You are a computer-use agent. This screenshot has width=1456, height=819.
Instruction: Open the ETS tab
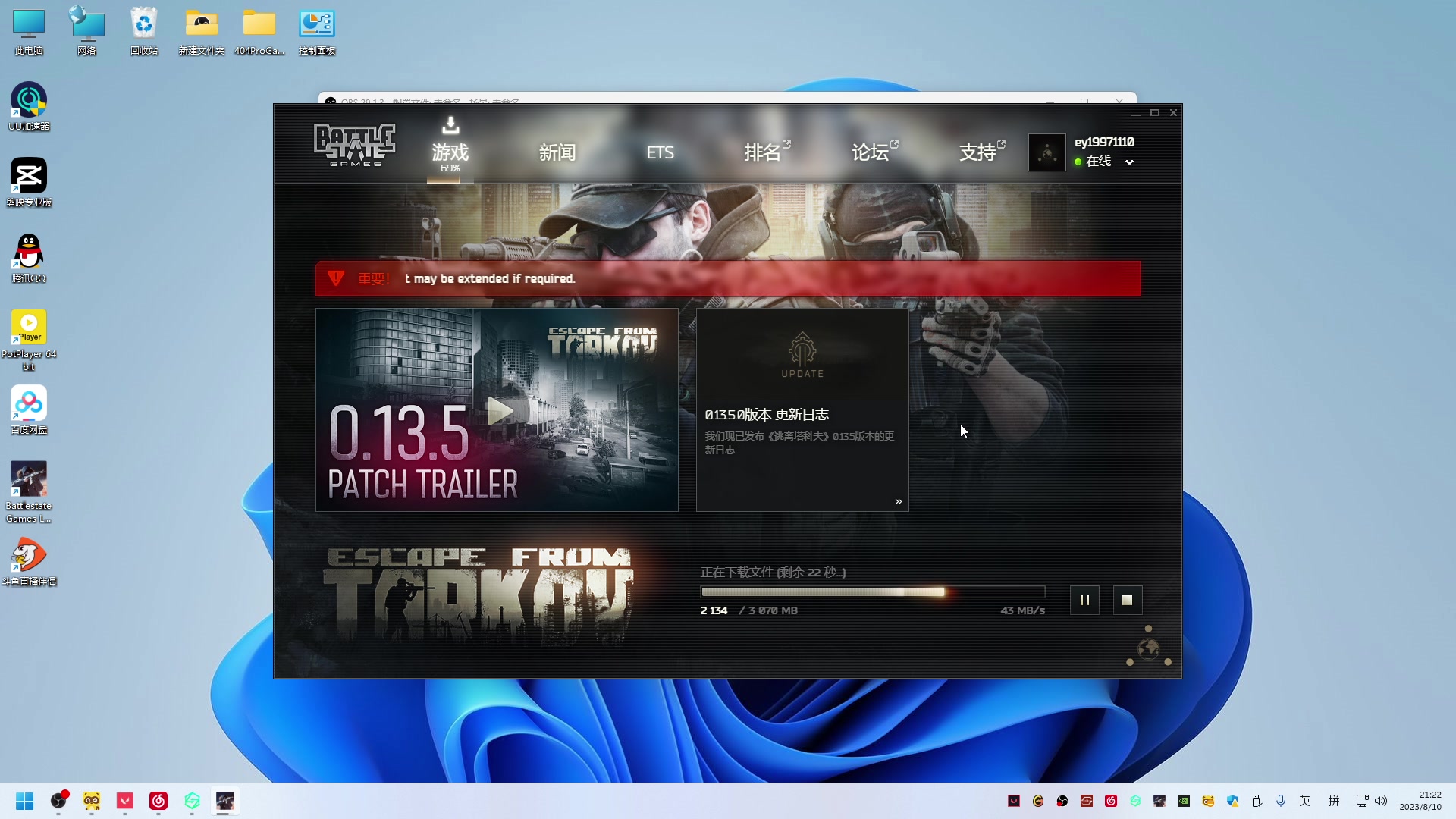(660, 152)
